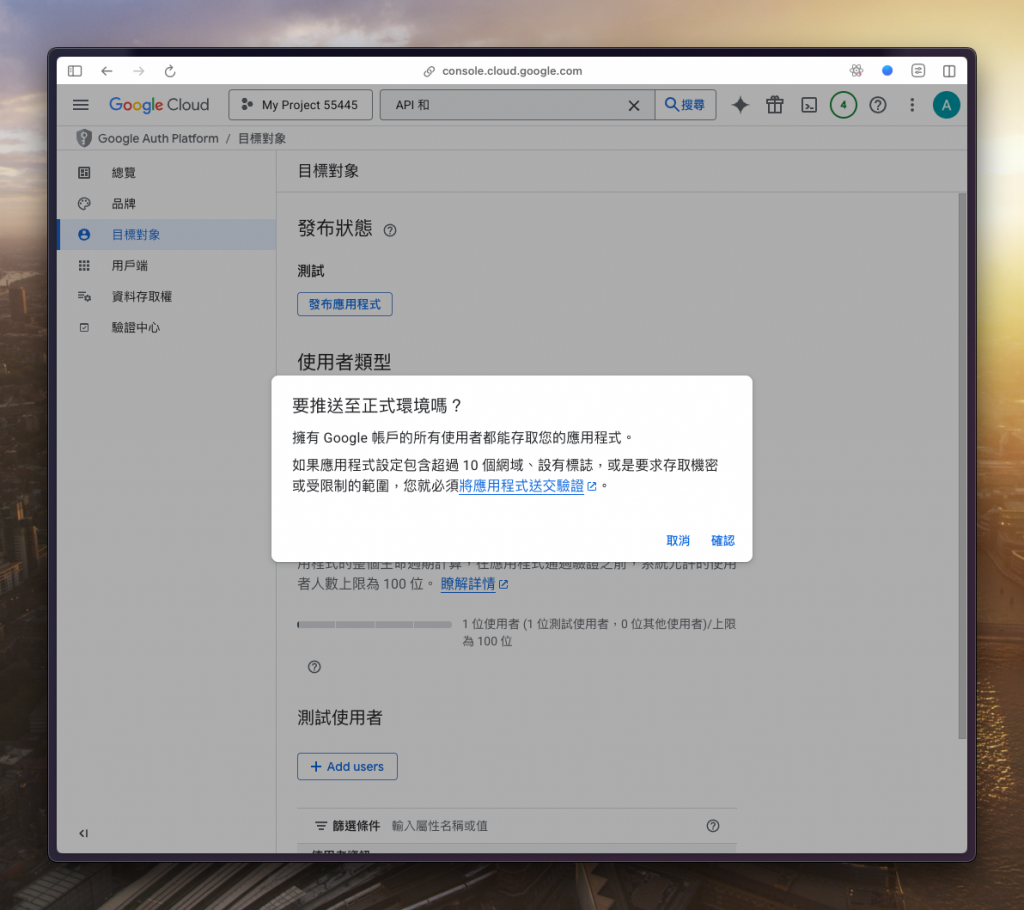Open the three-dot settings menu
The image size is (1024, 910).
pos(912,105)
